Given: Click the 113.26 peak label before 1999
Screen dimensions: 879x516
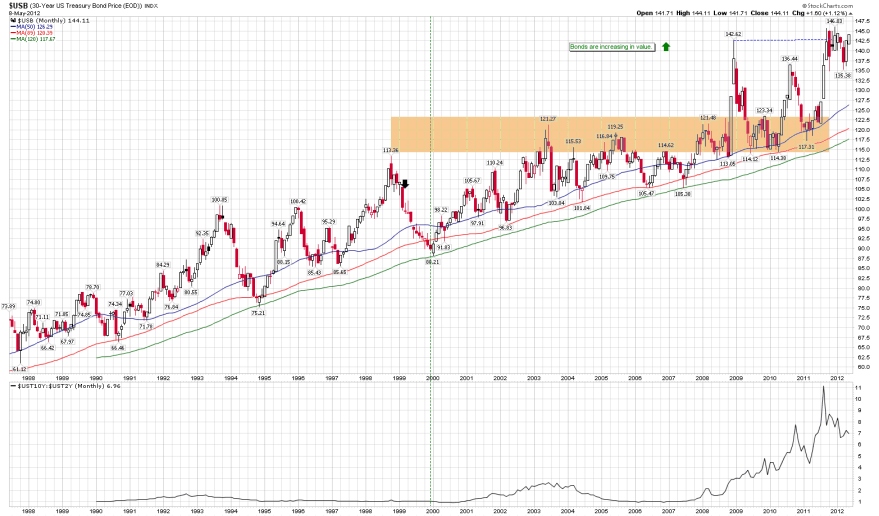Looking at the screenshot, I should click(x=391, y=150).
